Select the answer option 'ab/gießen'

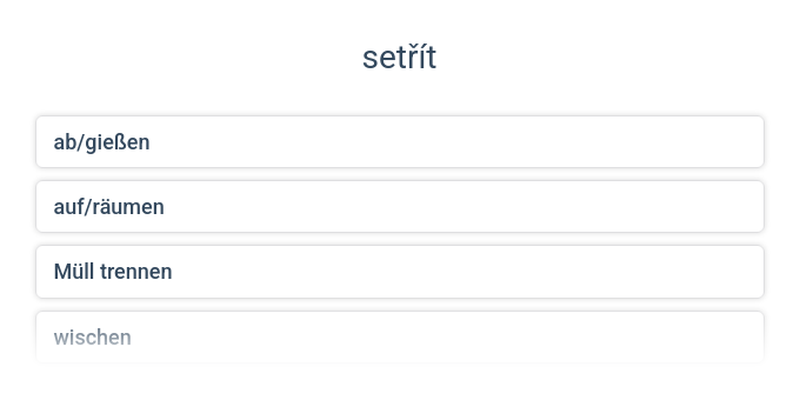pyautogui.click(x=400, y=142)
